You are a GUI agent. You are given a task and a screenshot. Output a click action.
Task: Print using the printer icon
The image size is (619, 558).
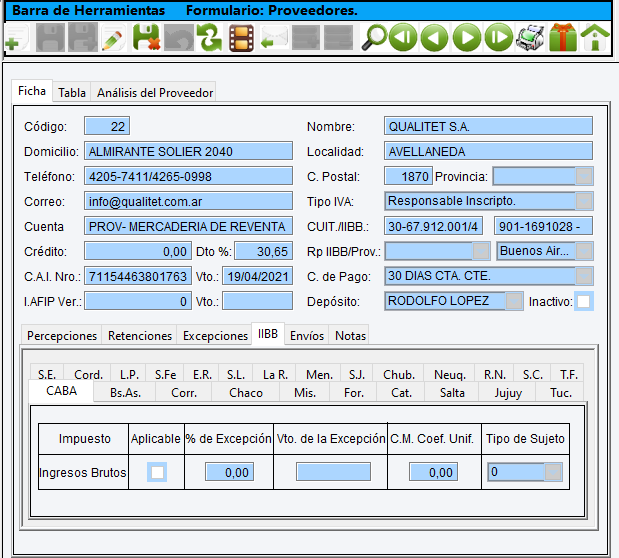click(x=531, y=38)
